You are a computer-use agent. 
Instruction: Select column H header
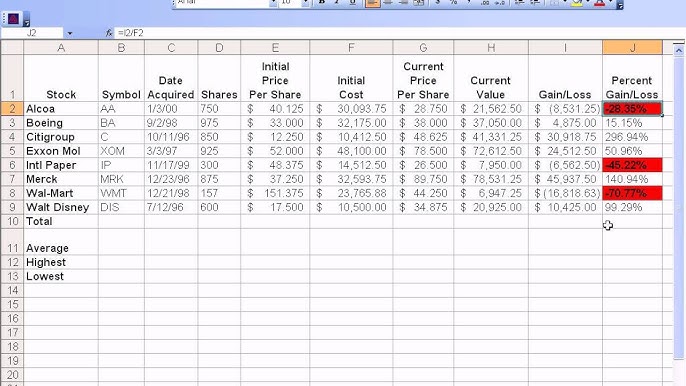click(x=491, y=47)
